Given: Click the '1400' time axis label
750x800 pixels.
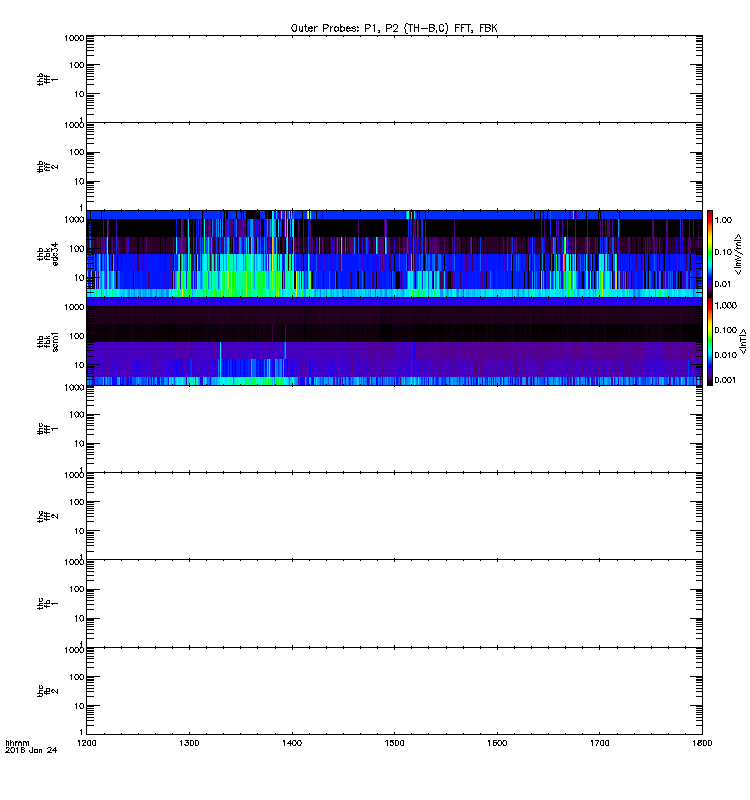Looking at the screenshot, I should (x=292, y=743).
